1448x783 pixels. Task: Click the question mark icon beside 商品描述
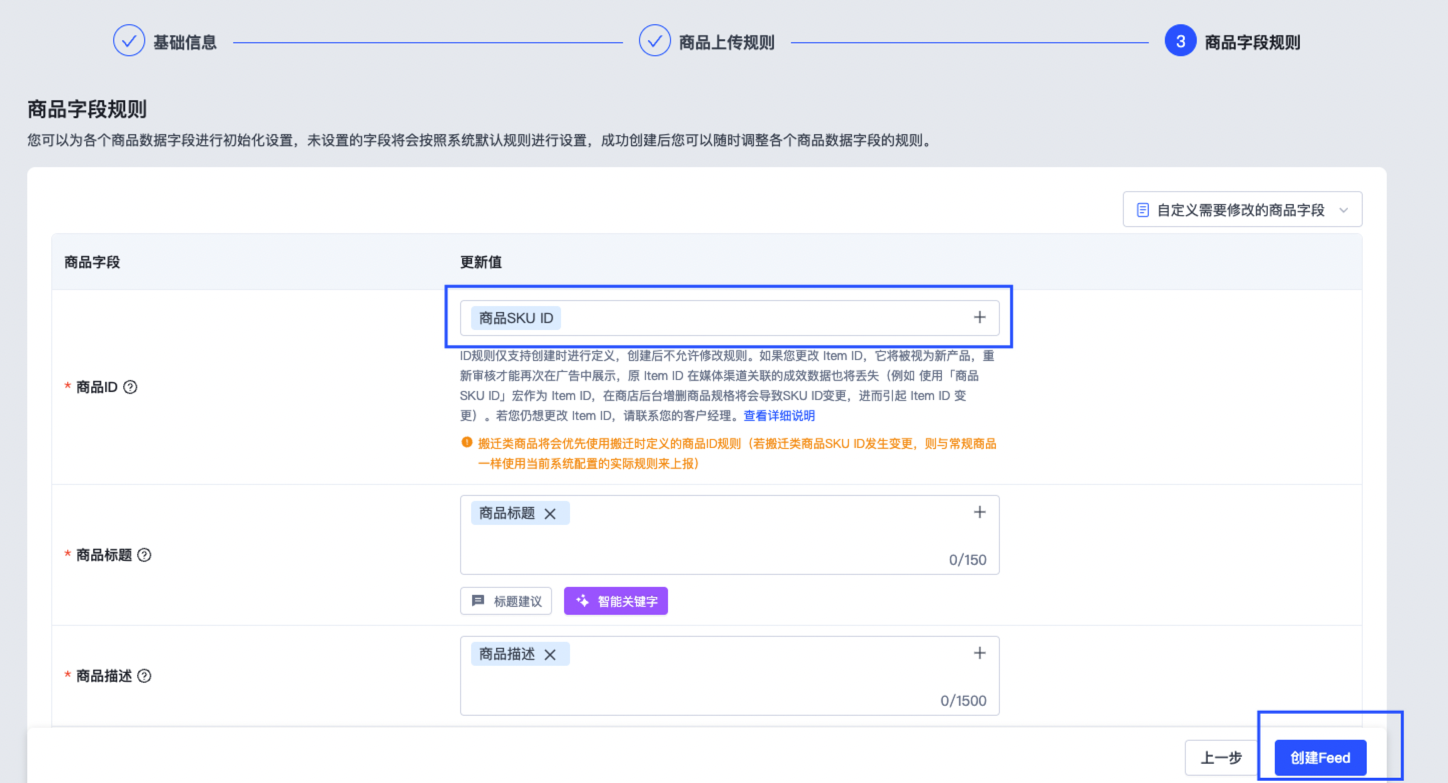[x=144, y=675]
